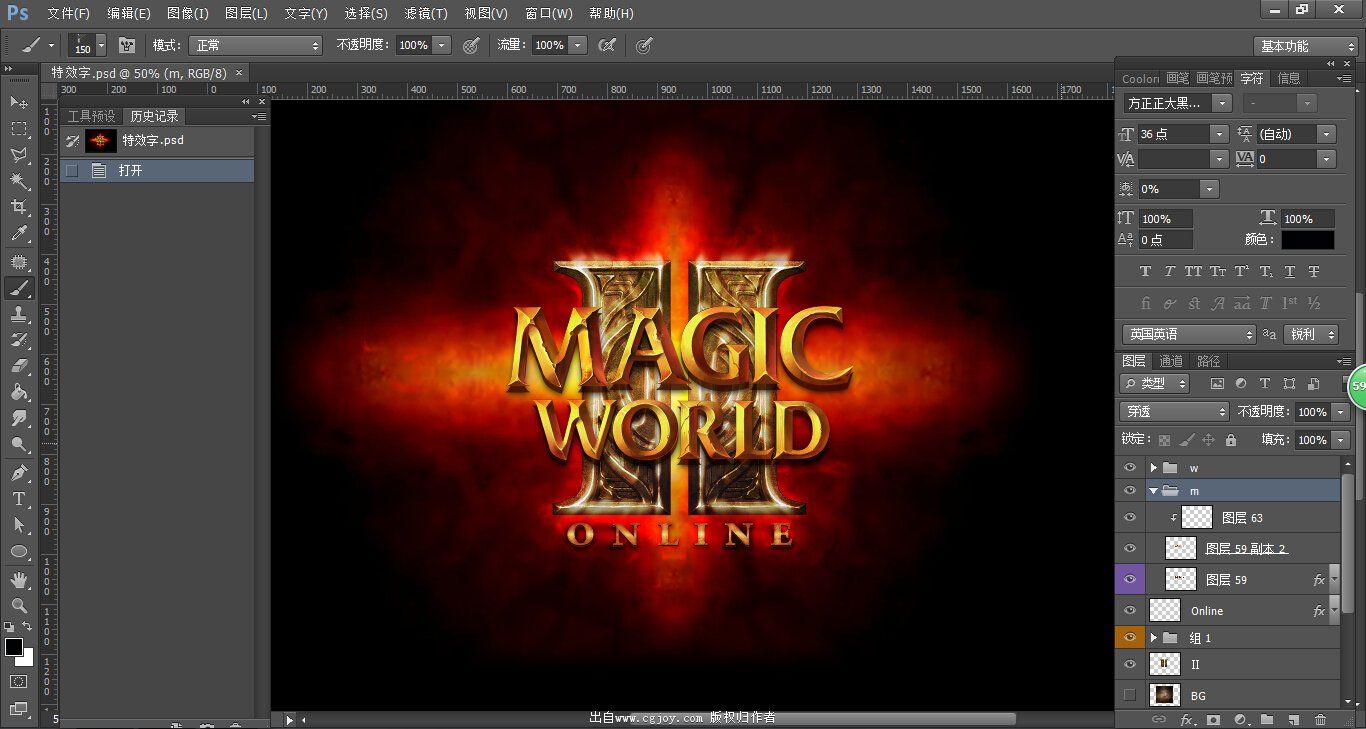The width and height of the screenshot is (1366, 729).
Task: Hide the Online layer
Action: [x=1130, y=610]
